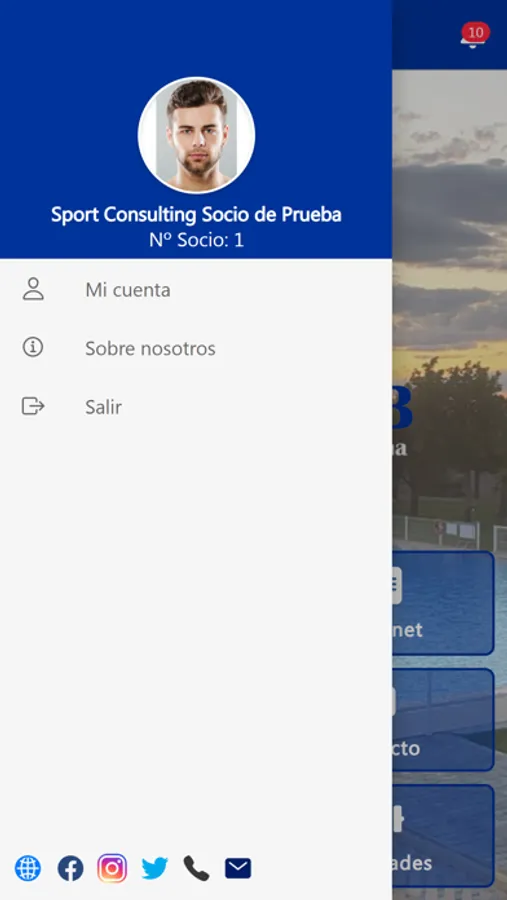Screen dimensions: 507x900
Task: Choose Salir to log out
Action: point(196,406)
